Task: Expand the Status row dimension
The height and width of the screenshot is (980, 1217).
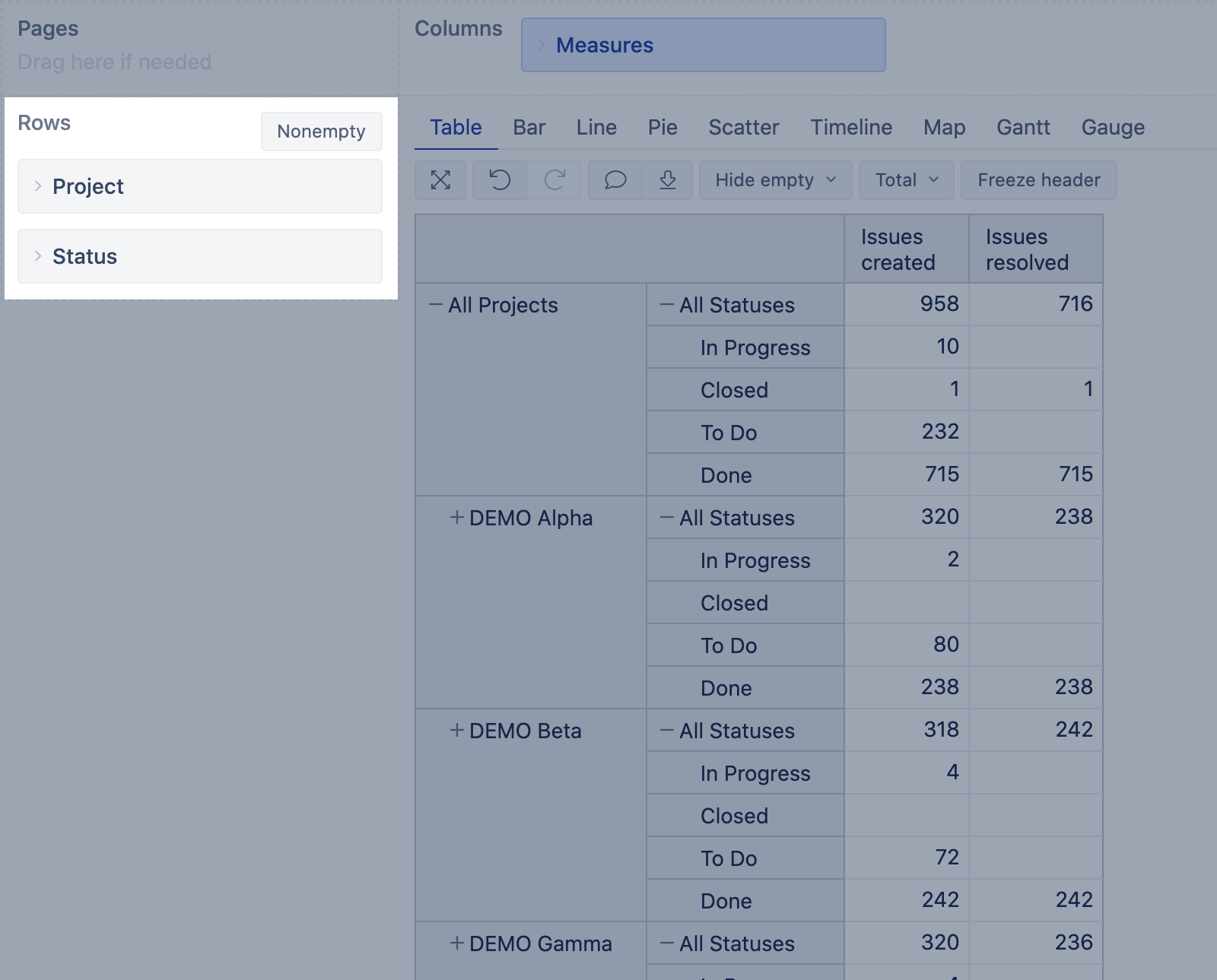Action: pos(37,256)
